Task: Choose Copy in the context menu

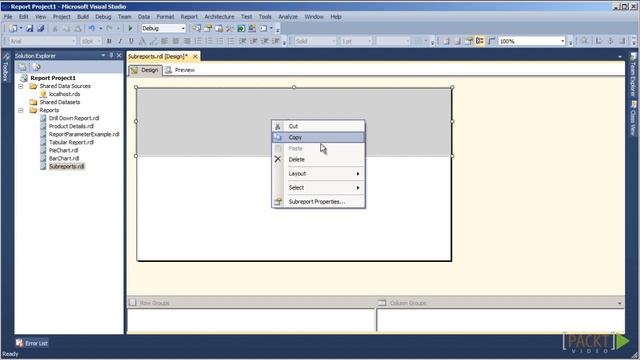Action: click(x=318, y=137)
